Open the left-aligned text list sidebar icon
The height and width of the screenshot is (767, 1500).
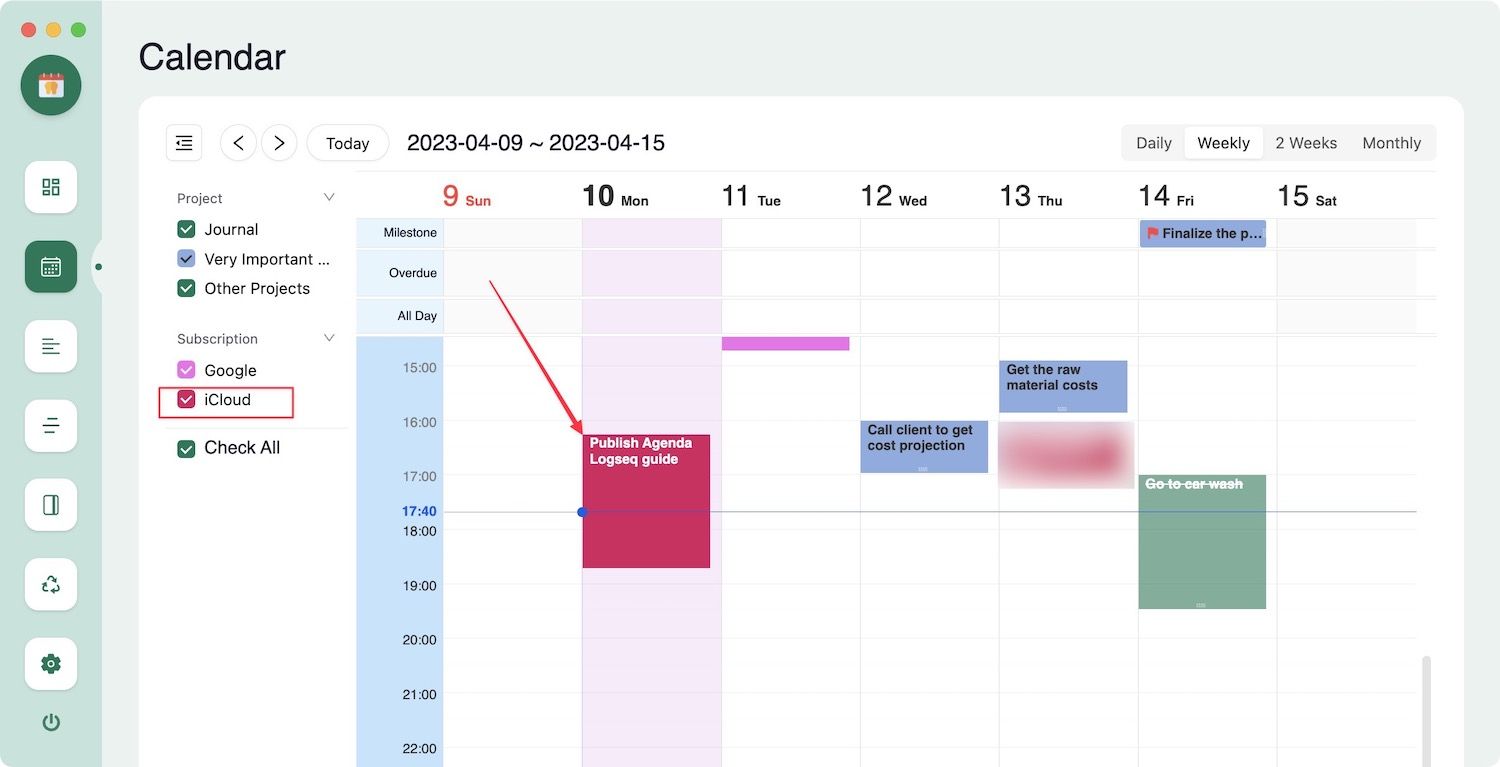[x=51, y=346]
